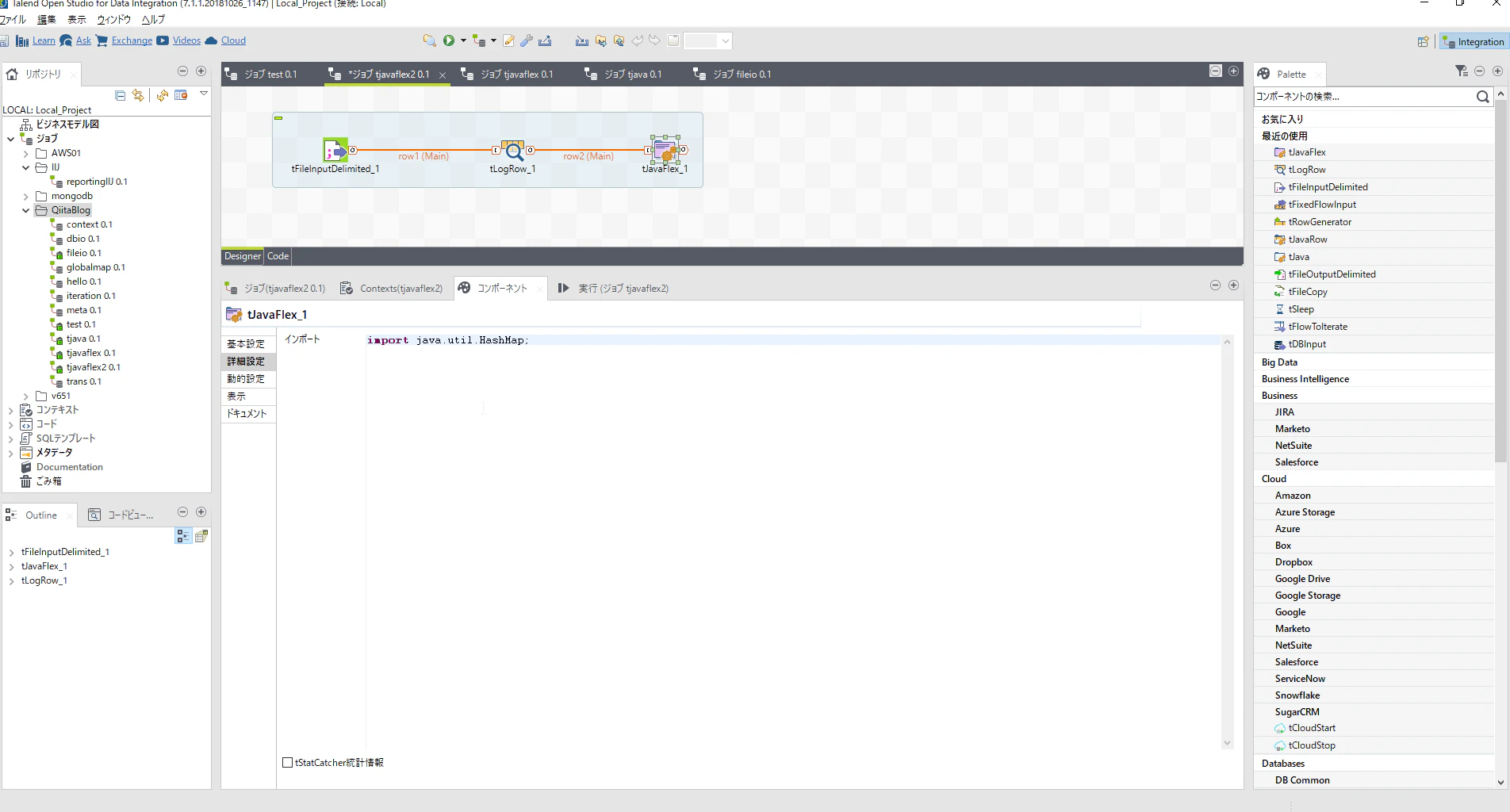Open the run button dropdown arrow

tap(463, 40)
